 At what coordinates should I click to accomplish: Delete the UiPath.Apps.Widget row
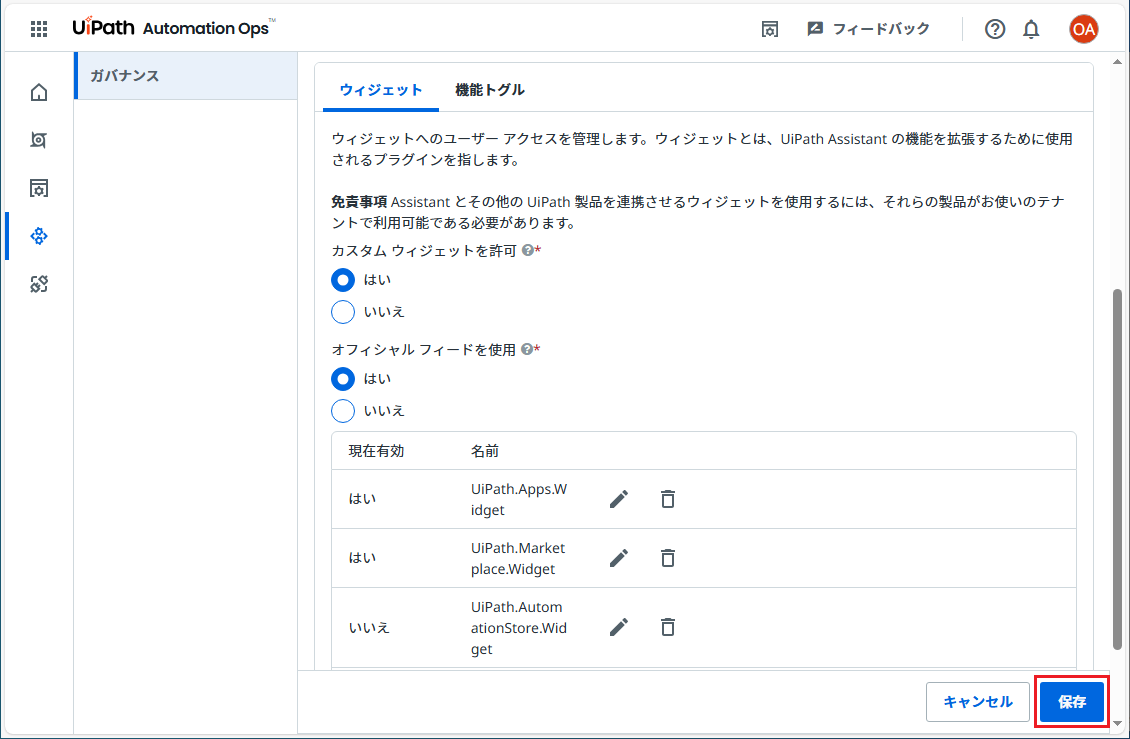[668, 499]
